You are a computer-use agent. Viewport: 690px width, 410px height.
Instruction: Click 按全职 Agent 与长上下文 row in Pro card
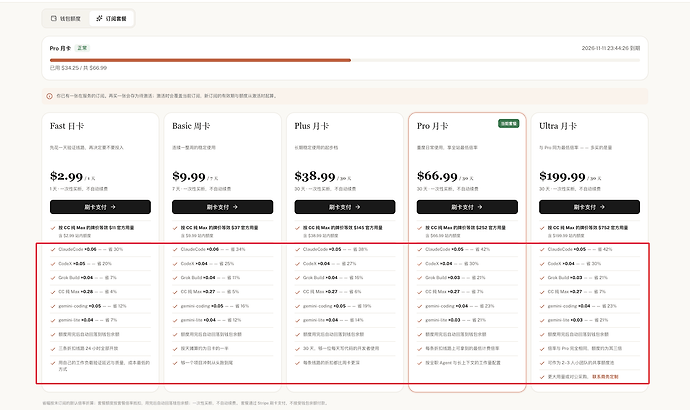[x=467, y=363]
